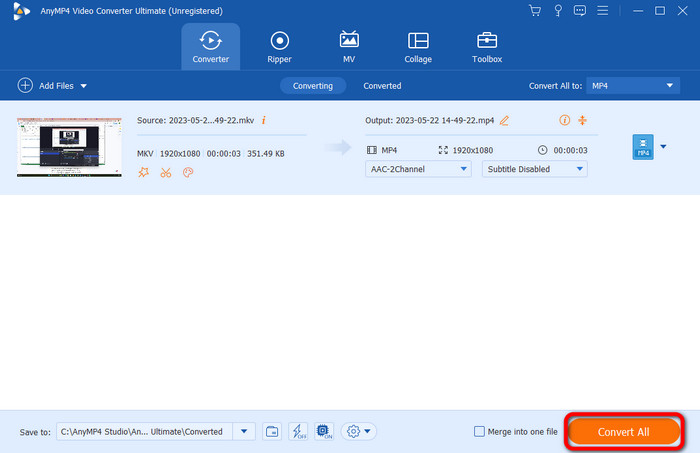Open the feedback chat icon
This screenshot has width=700, height=453.
pos(579,10)
